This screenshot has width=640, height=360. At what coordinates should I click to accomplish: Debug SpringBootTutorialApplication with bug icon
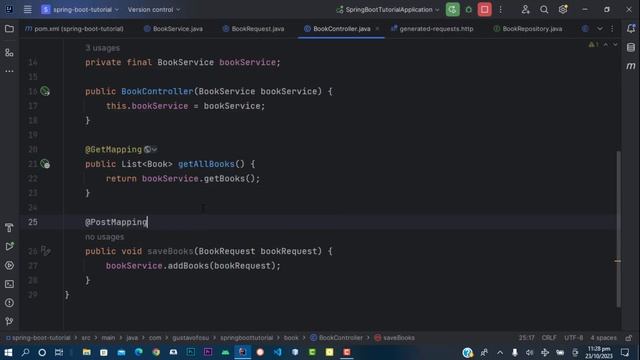pyautogui.click(x=469, y=9)
